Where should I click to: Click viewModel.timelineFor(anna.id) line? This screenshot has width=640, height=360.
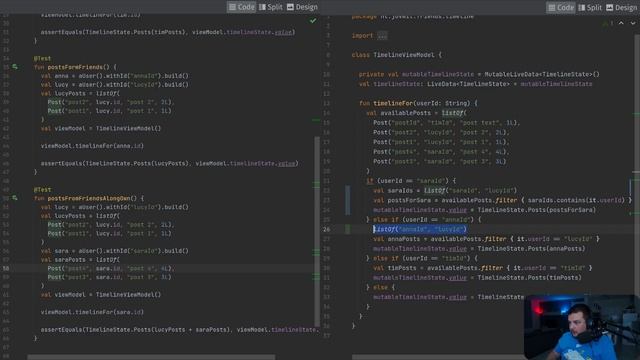click(x=92, y=146)
